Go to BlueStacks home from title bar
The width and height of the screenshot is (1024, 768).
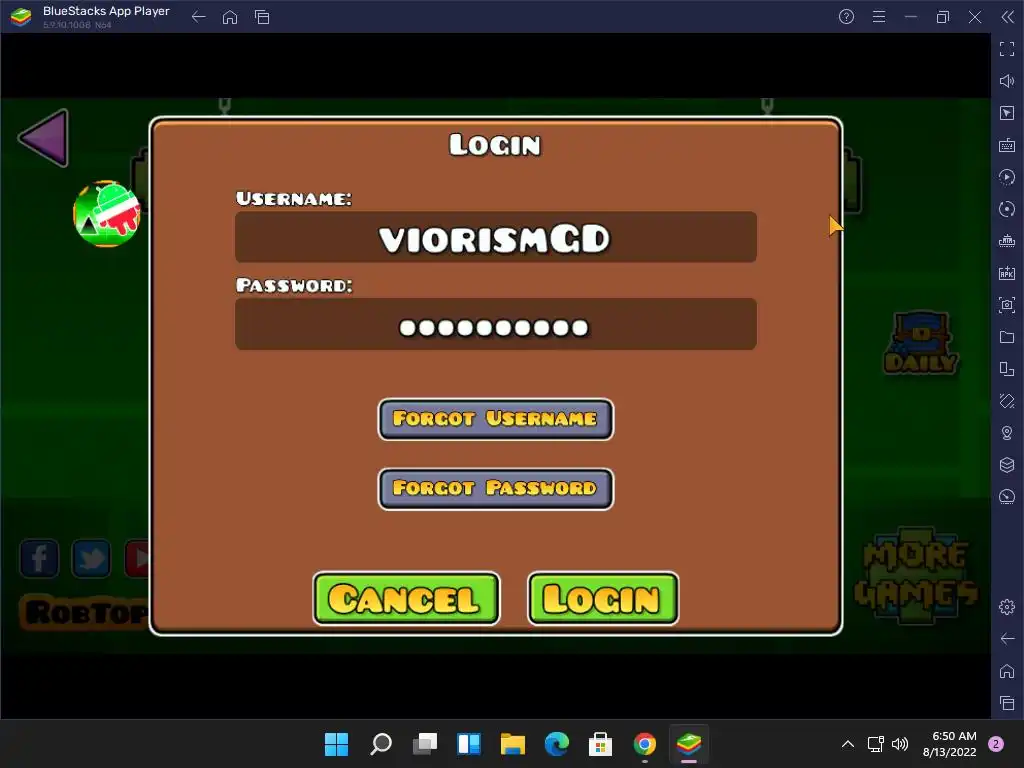click(x=230, y=17)
